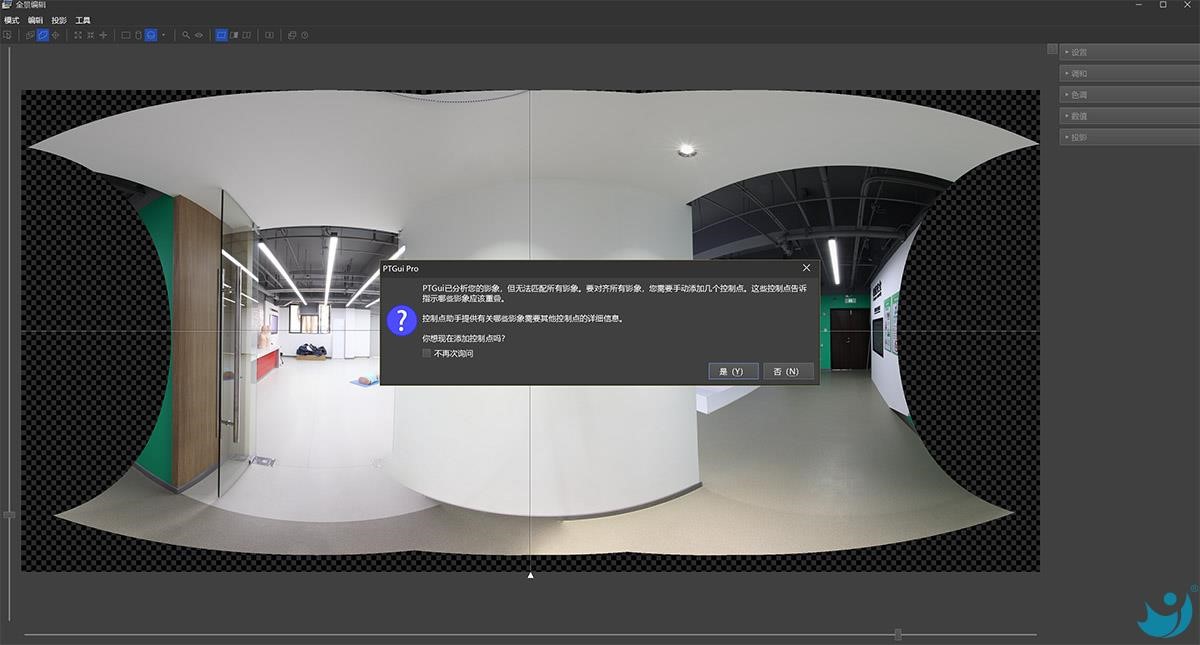This screenshot has height=645, width=1200.
Task: Toggle the highlighted panorama edit mode icon
Action: click(42, 35)
